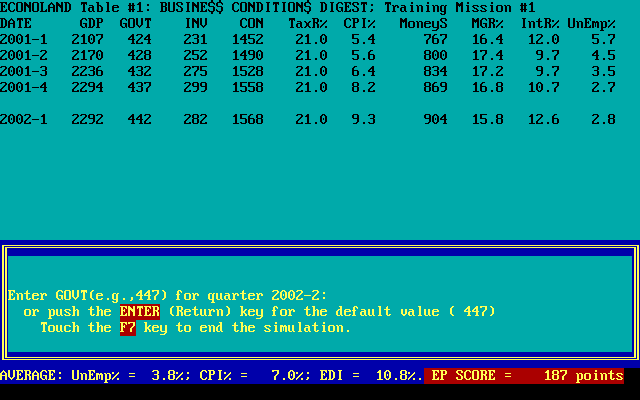This screenshot has height=400, width=640.
Task: Click MoneyS value 800
Action: 436,56
